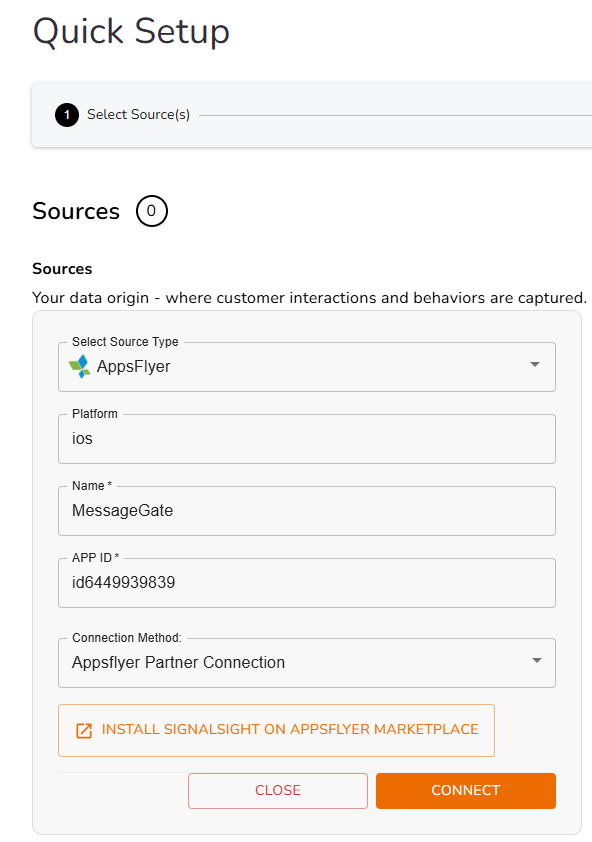Click the AppsFlyer logo icon
Screen dimensions: 592x842
click(80, 367)
